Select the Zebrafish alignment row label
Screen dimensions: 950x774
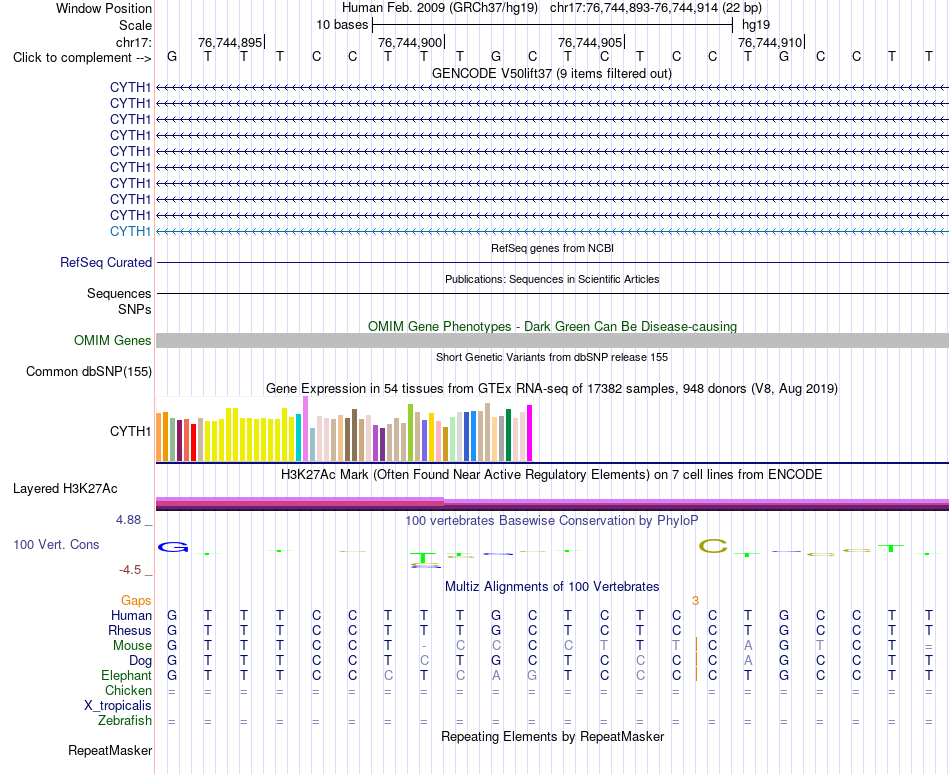pos(125,720)
